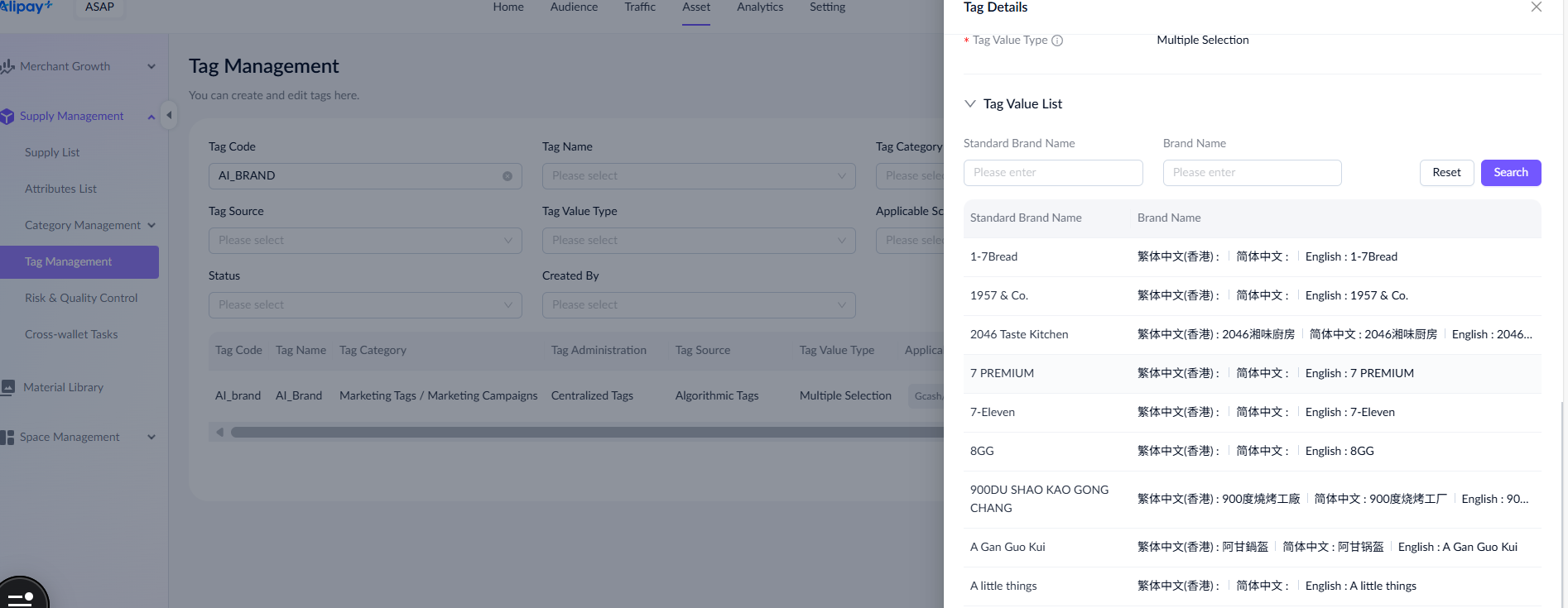The width and height of the screenshot is (1568, 608).
Task: Click the Multiple Selection cell in table
Action: pos(845,396)
